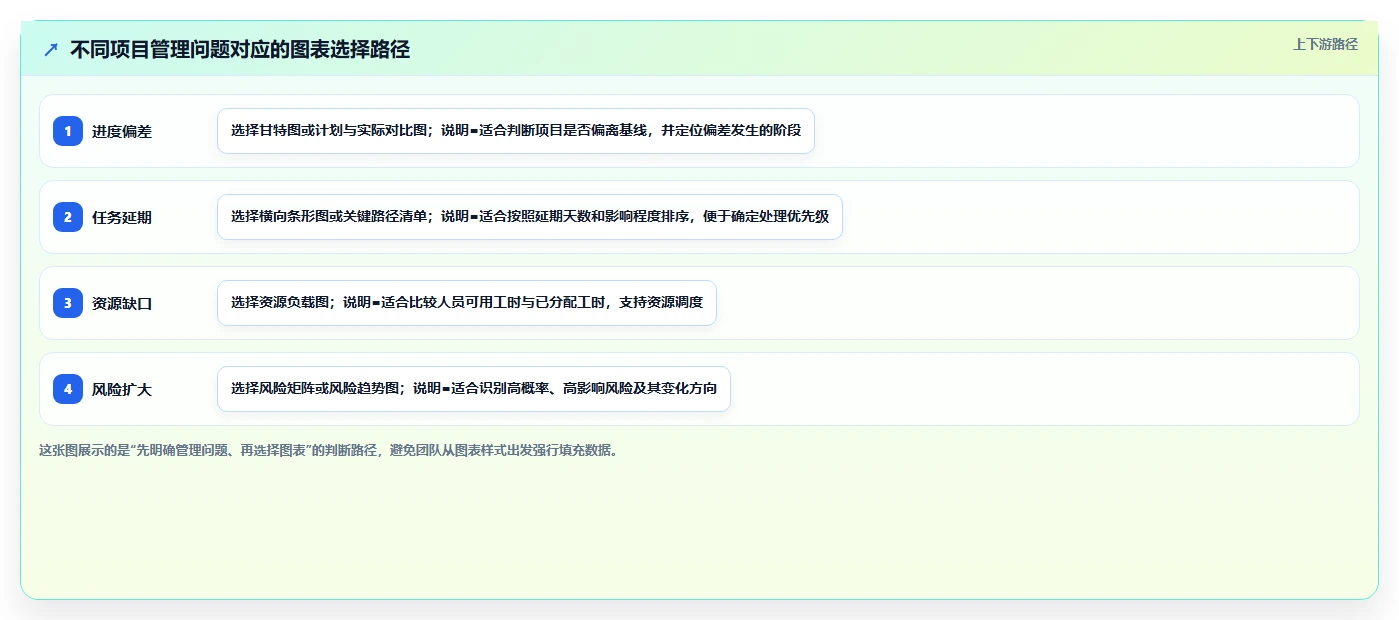
Task: Select the 资源缺口 label
Action: point(122,303)
